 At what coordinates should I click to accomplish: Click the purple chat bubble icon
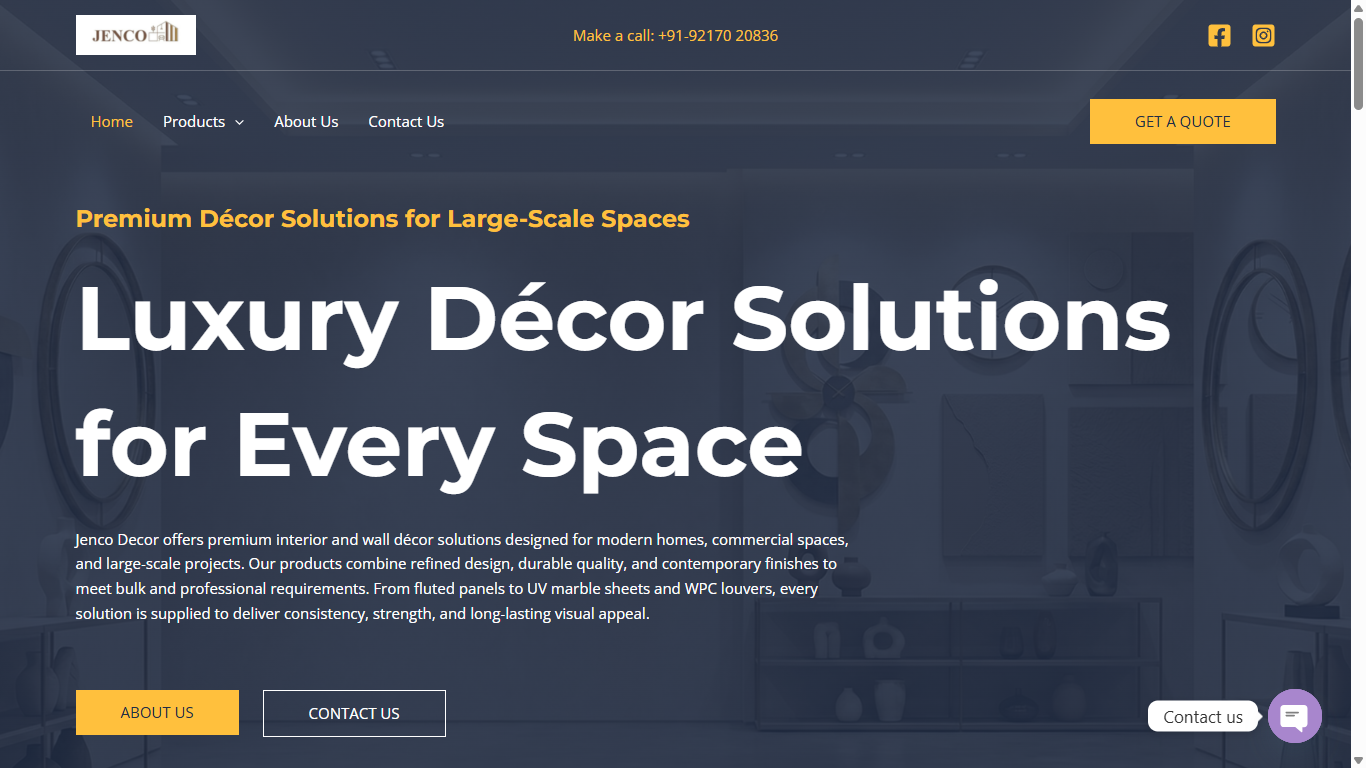tap(1295, 716)
